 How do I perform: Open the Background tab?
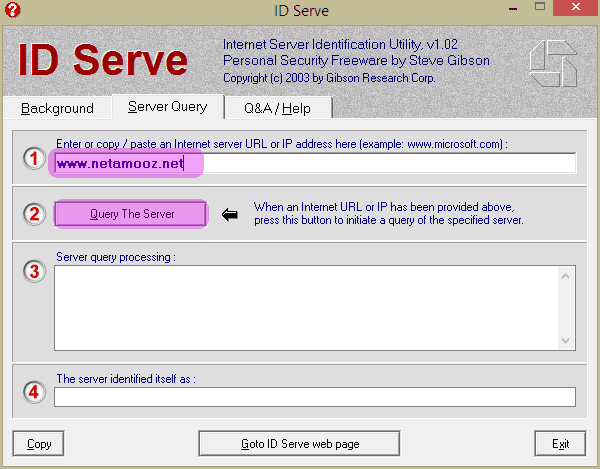pos(57,108)
